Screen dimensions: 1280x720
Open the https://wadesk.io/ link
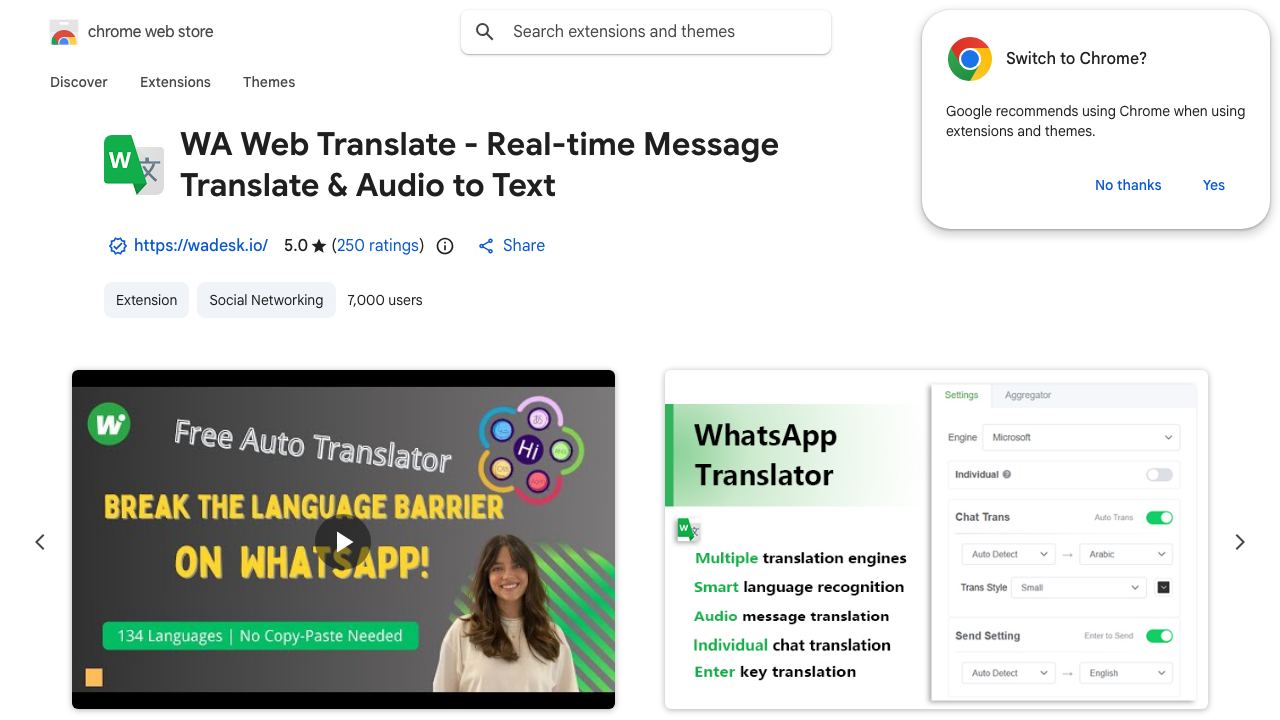[x=201, y=245]
